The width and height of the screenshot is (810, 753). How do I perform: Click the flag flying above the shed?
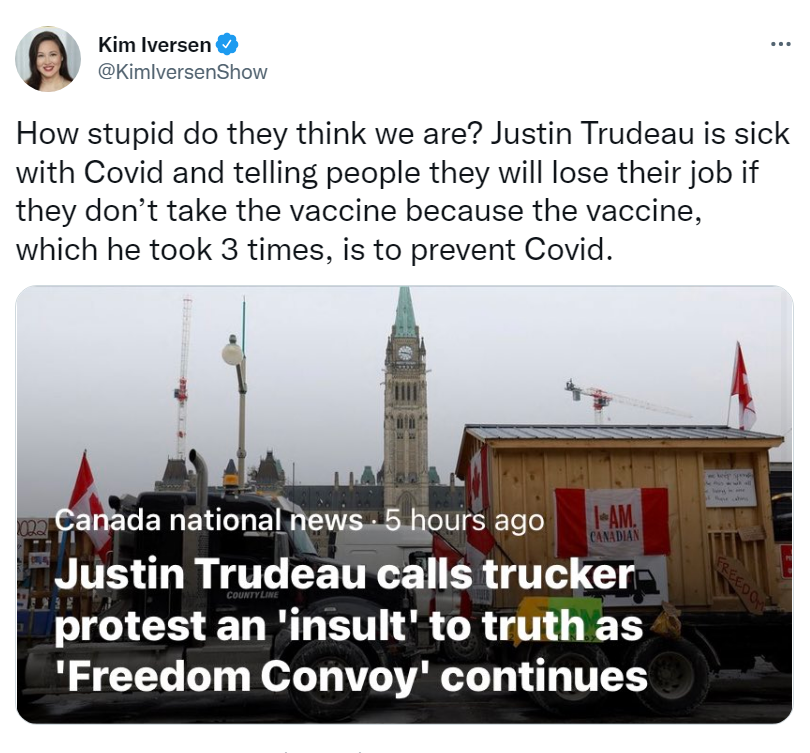tap(742, 386)
